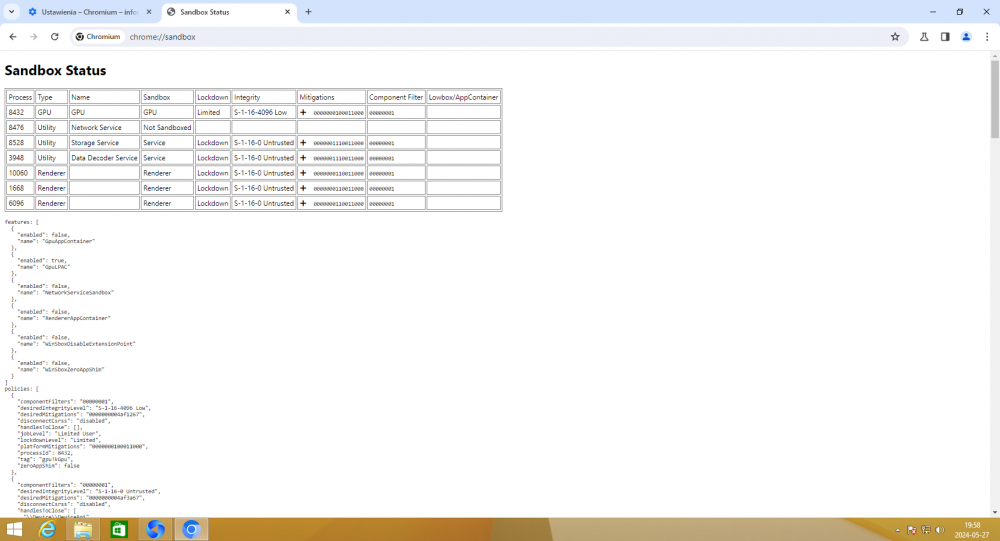Open the network tray icon
Screen dimensions: 1000x541
pos(926,530)
